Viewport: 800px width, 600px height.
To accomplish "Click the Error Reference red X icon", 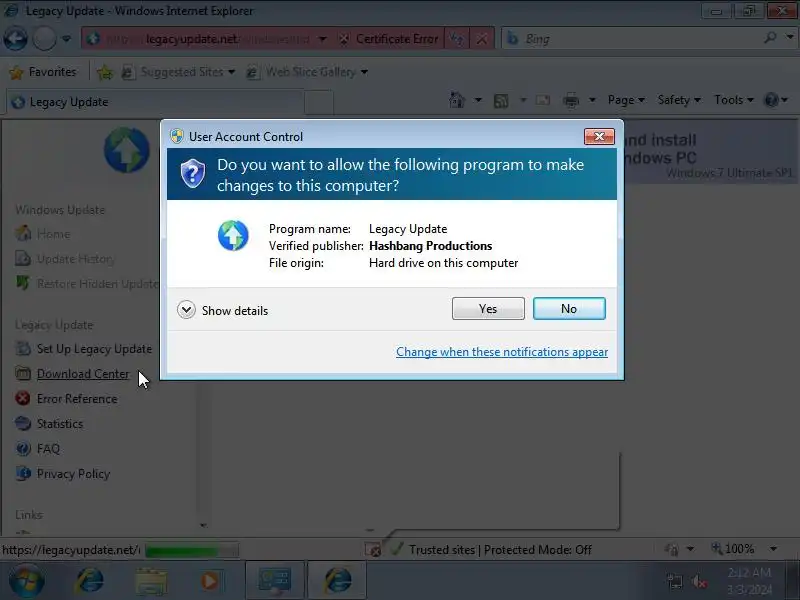I will pos(22,398).
